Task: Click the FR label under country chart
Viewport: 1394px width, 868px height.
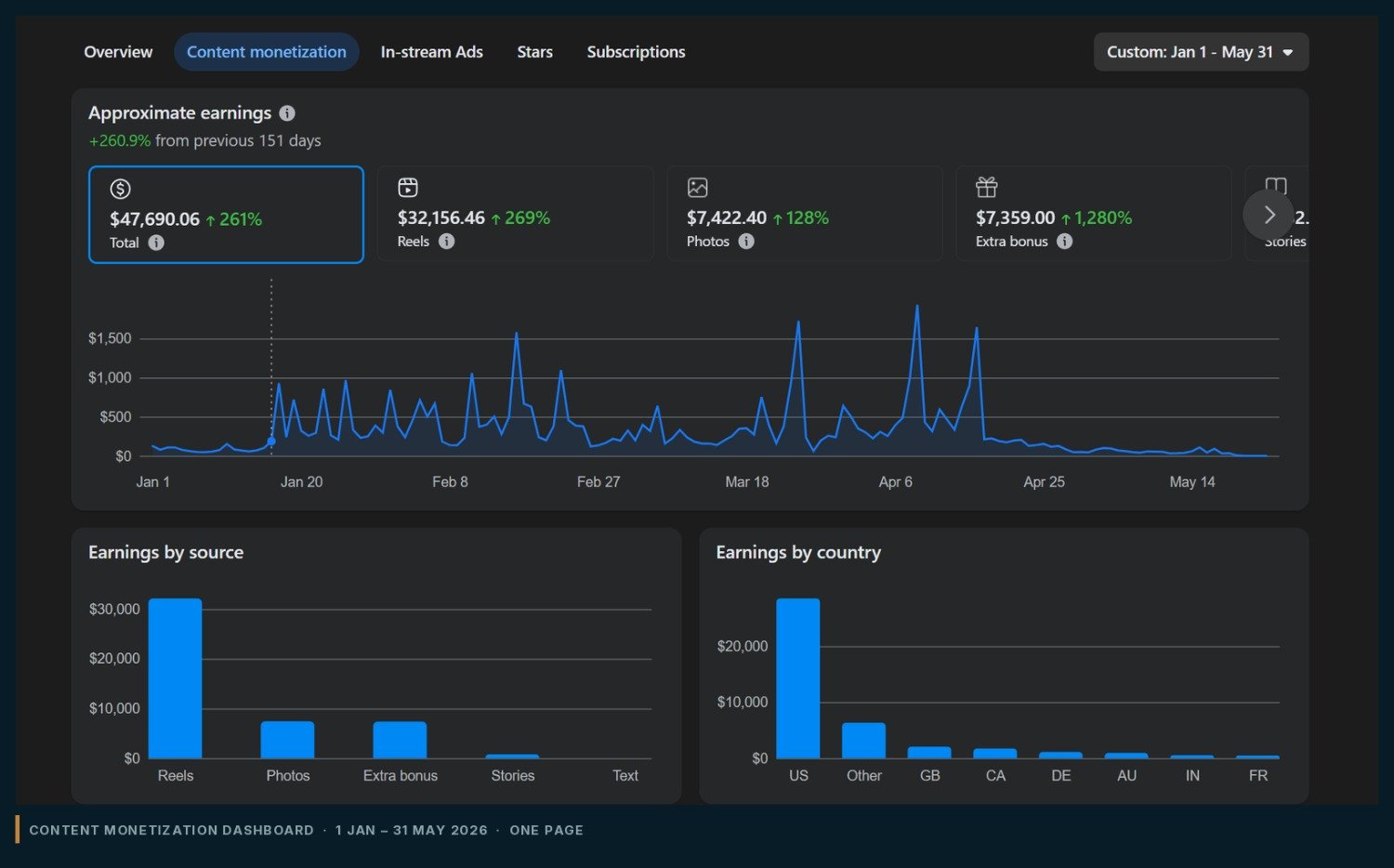Action: coord(1258,776)
